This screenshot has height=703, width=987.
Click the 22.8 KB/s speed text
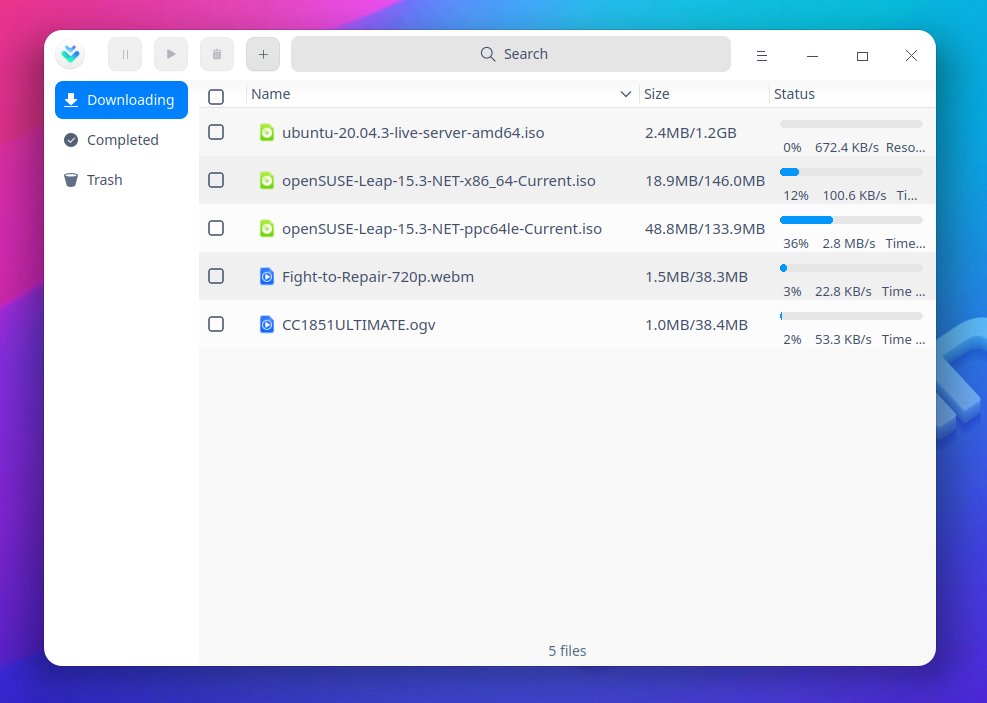tap(843, 291)
